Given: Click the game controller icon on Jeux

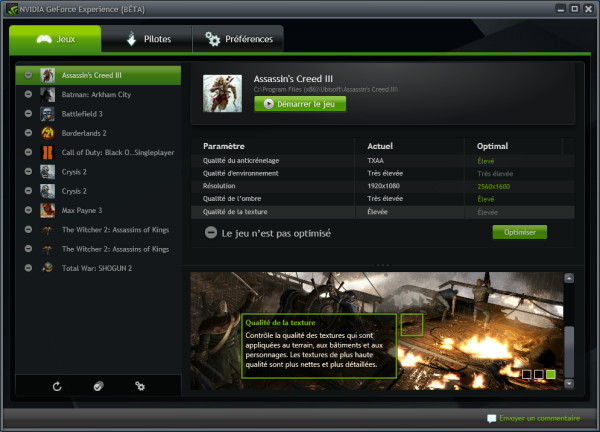Looking at the screenshot, I should pyautogui.click(x=44, y=39).
